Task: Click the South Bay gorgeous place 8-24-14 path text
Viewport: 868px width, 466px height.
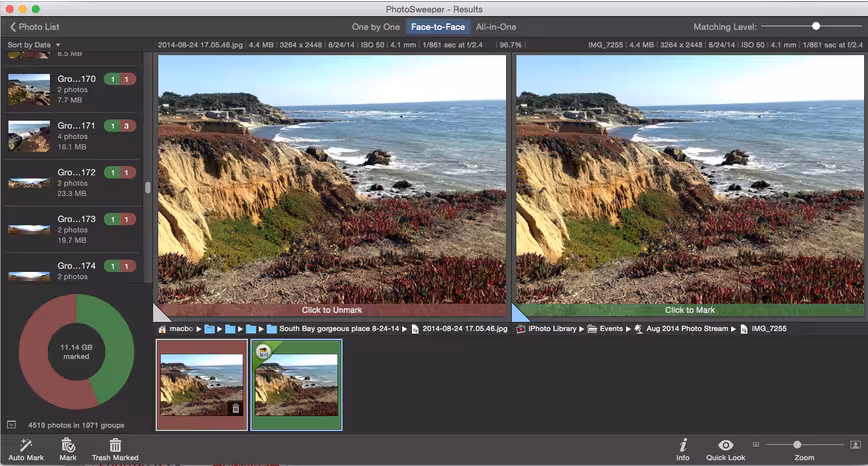Action: pos(339,329)
